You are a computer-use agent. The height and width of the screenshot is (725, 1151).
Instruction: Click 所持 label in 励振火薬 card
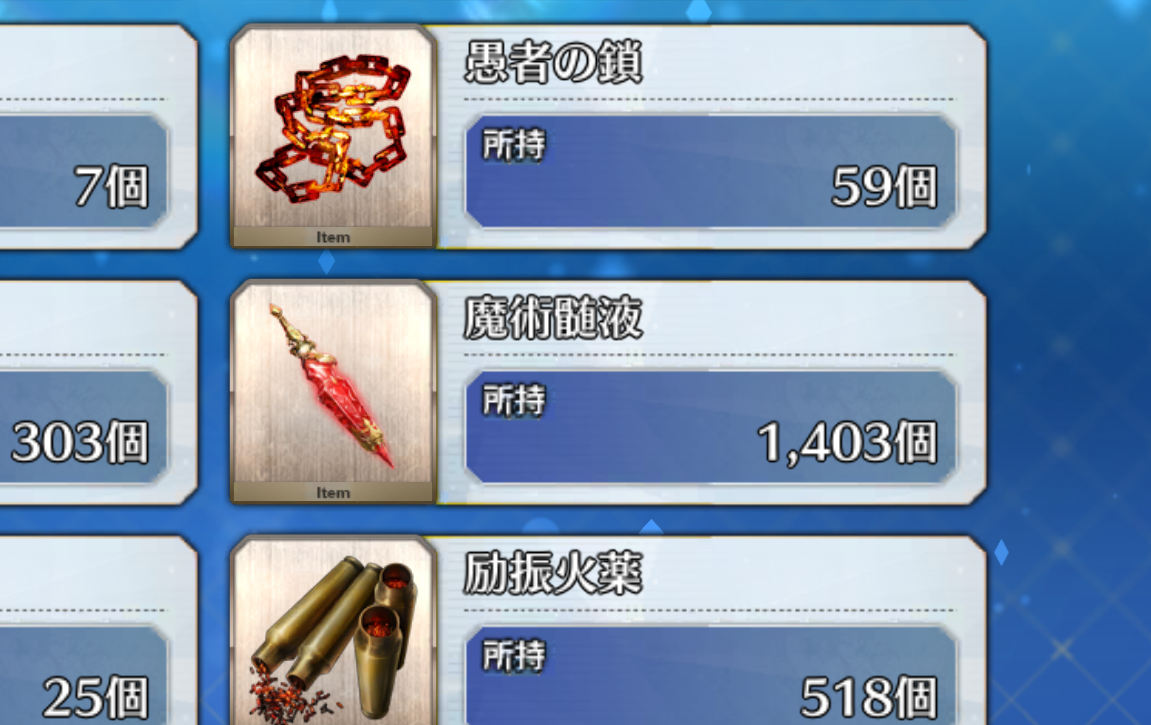pos(514,655)
